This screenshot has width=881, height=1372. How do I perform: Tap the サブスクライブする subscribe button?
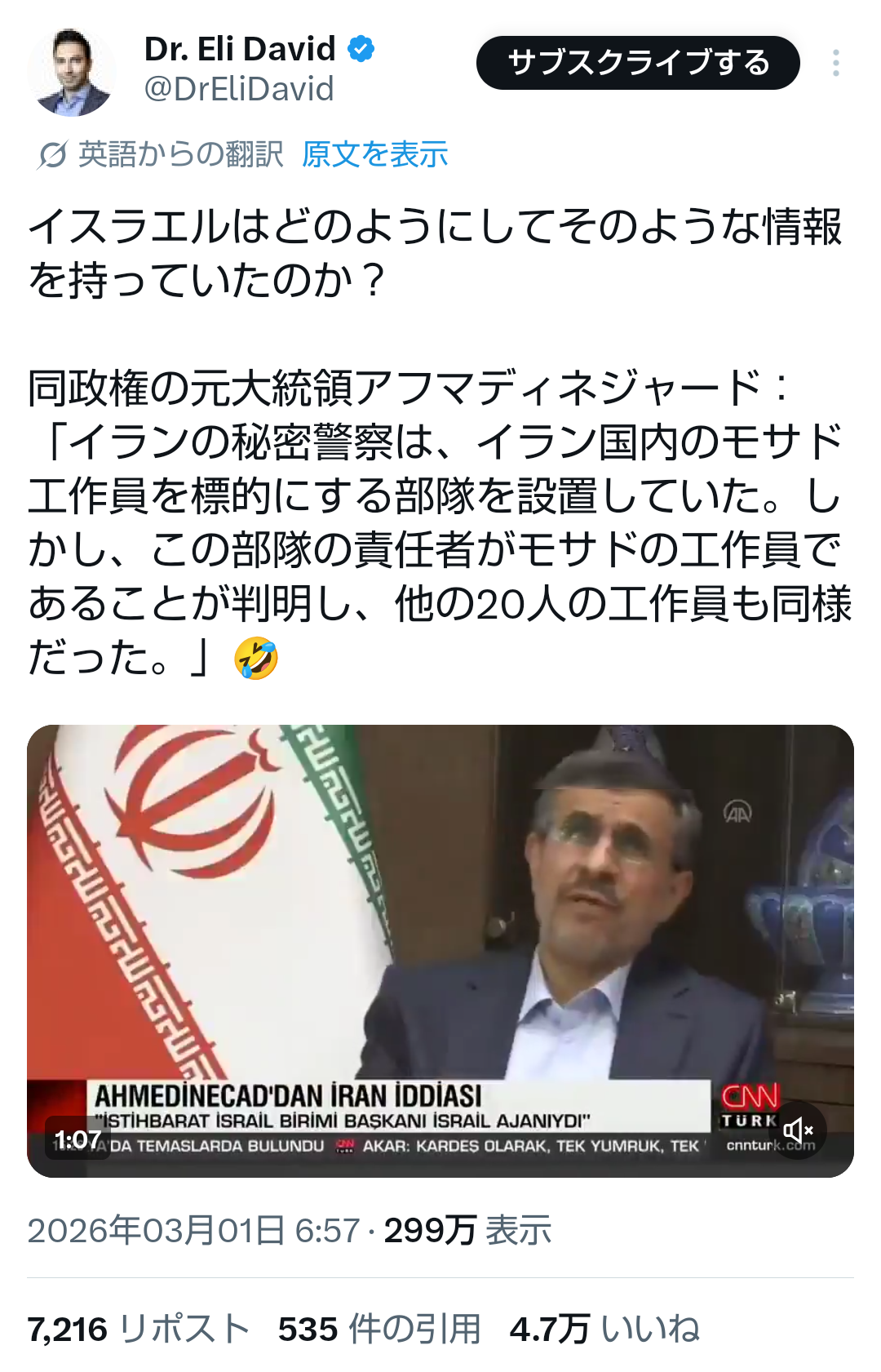(638, 63)
